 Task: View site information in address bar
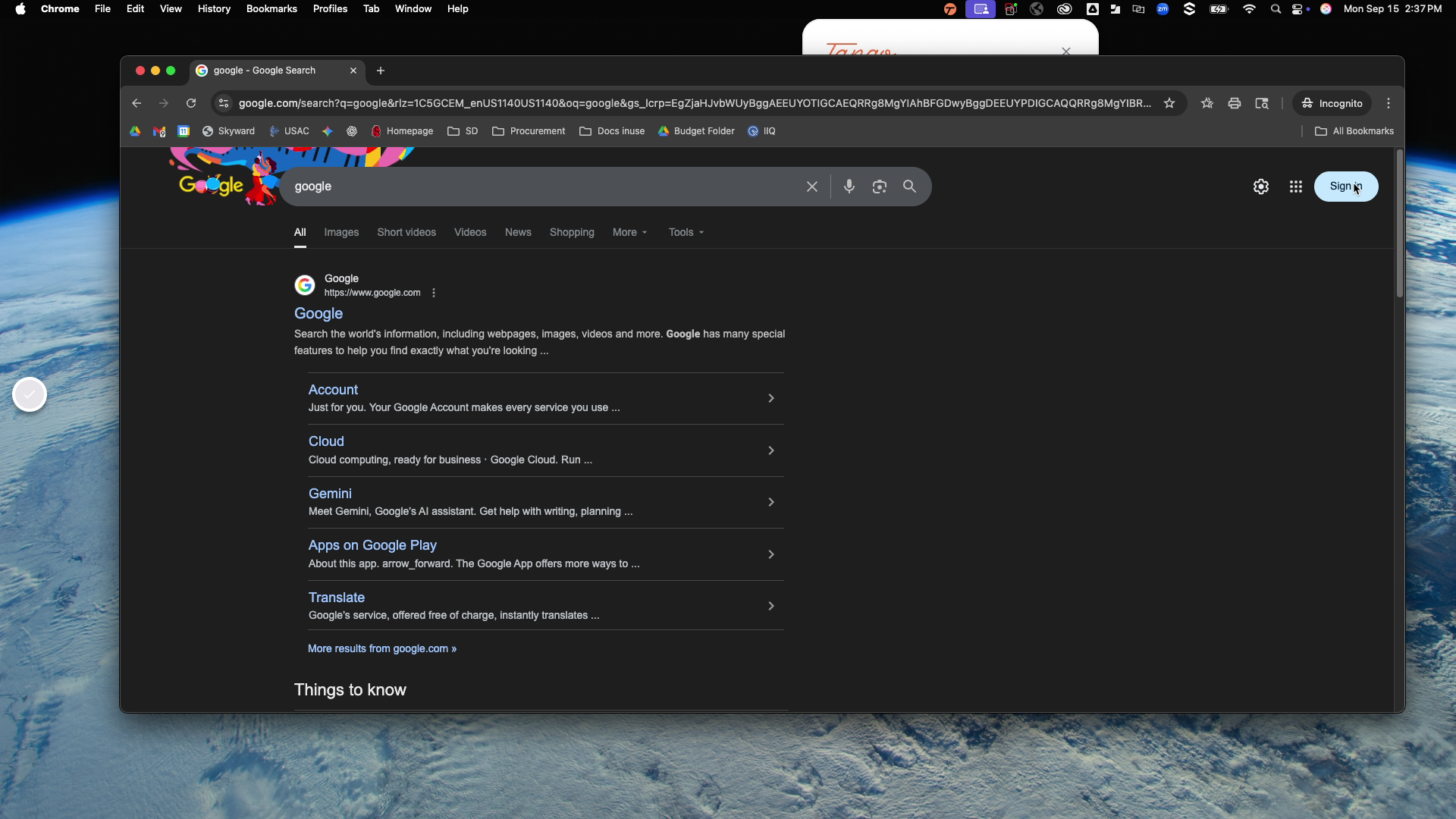point(223,103)
